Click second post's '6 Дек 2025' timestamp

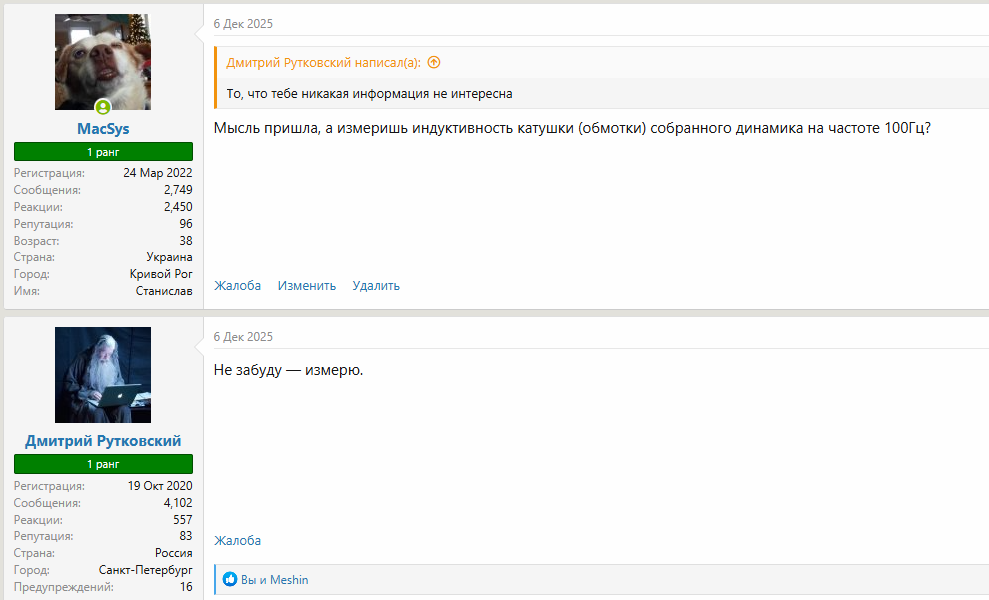(x=243, y=337)
